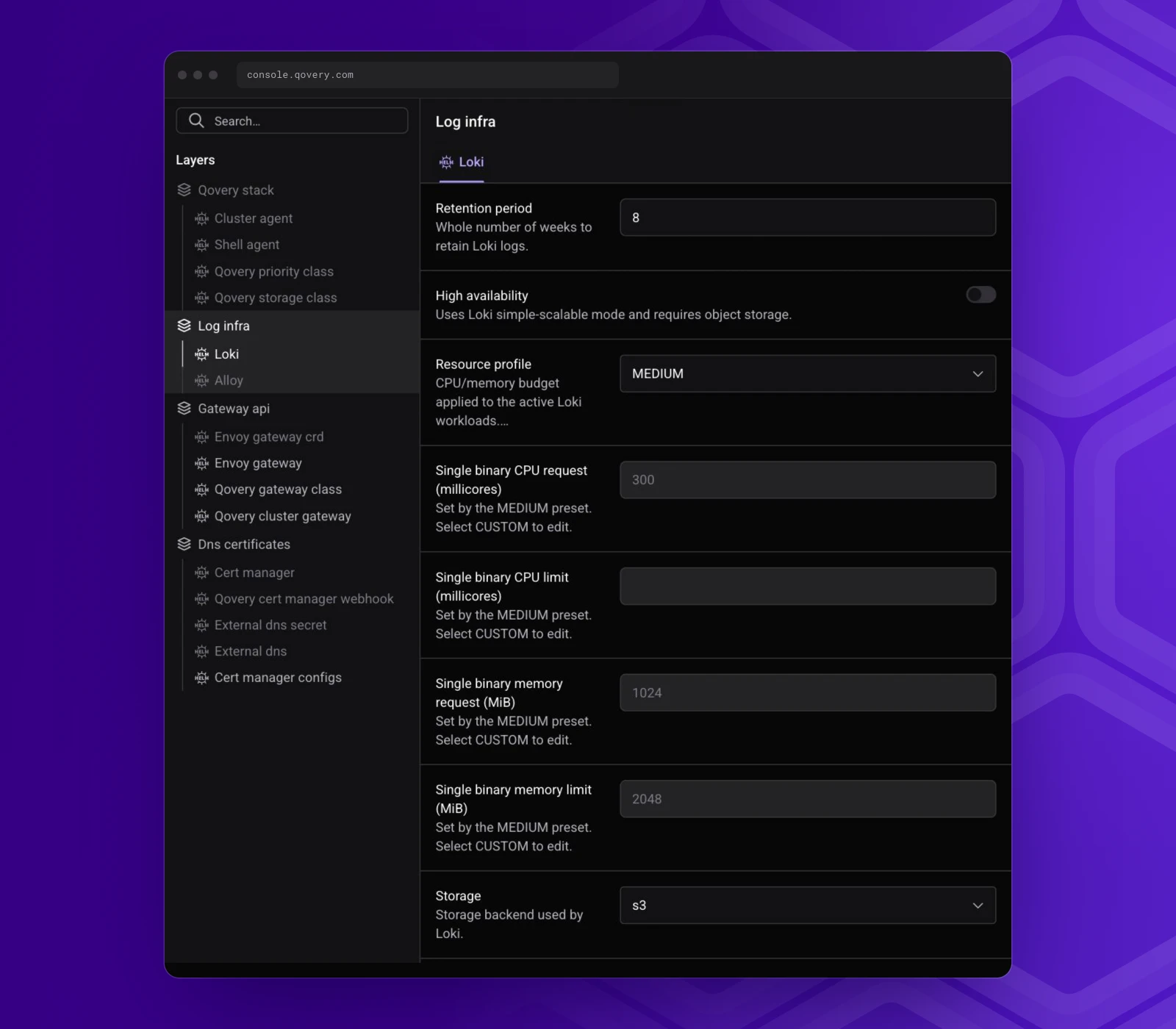Click the helm icon beside Alloy
1176x1029 pixels.
pyautogui.click(x=201, y=381)
